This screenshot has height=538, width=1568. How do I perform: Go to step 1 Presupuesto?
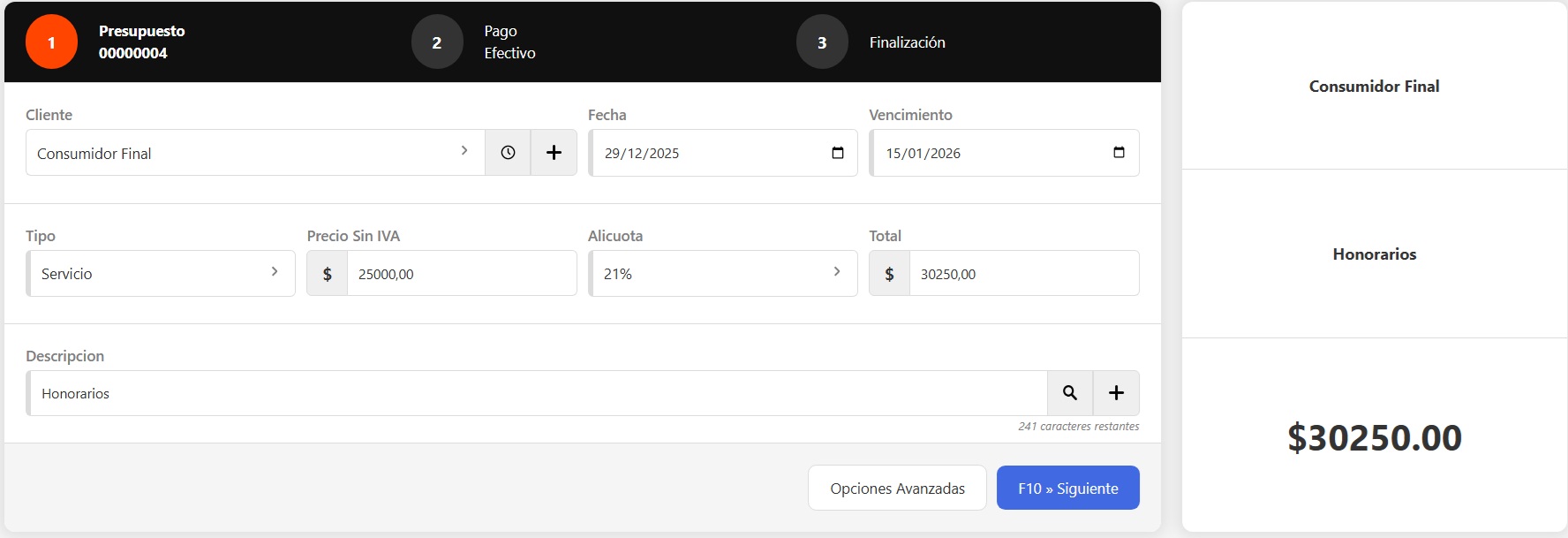coord(52,42)
